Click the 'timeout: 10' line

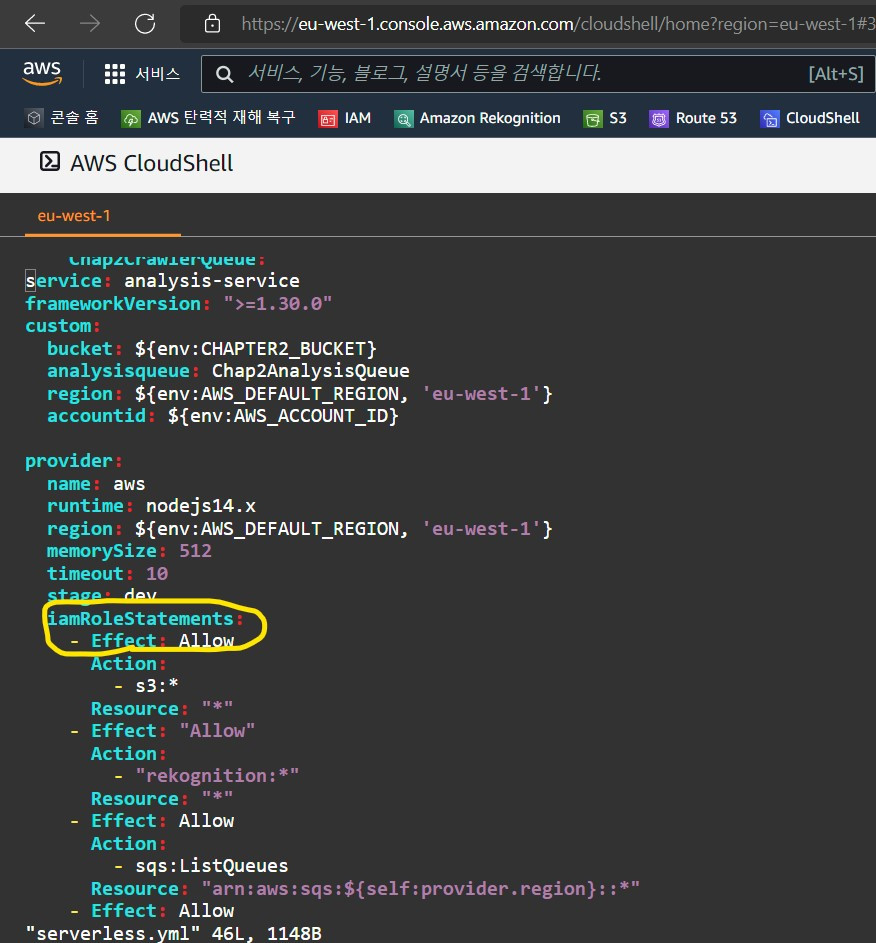(108, 574)
